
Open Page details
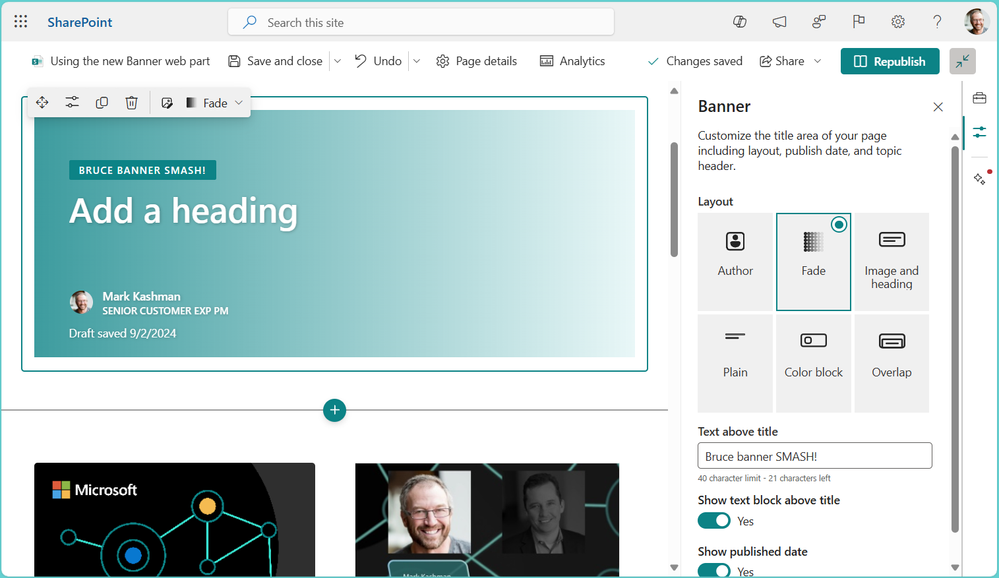click(477, 61)
